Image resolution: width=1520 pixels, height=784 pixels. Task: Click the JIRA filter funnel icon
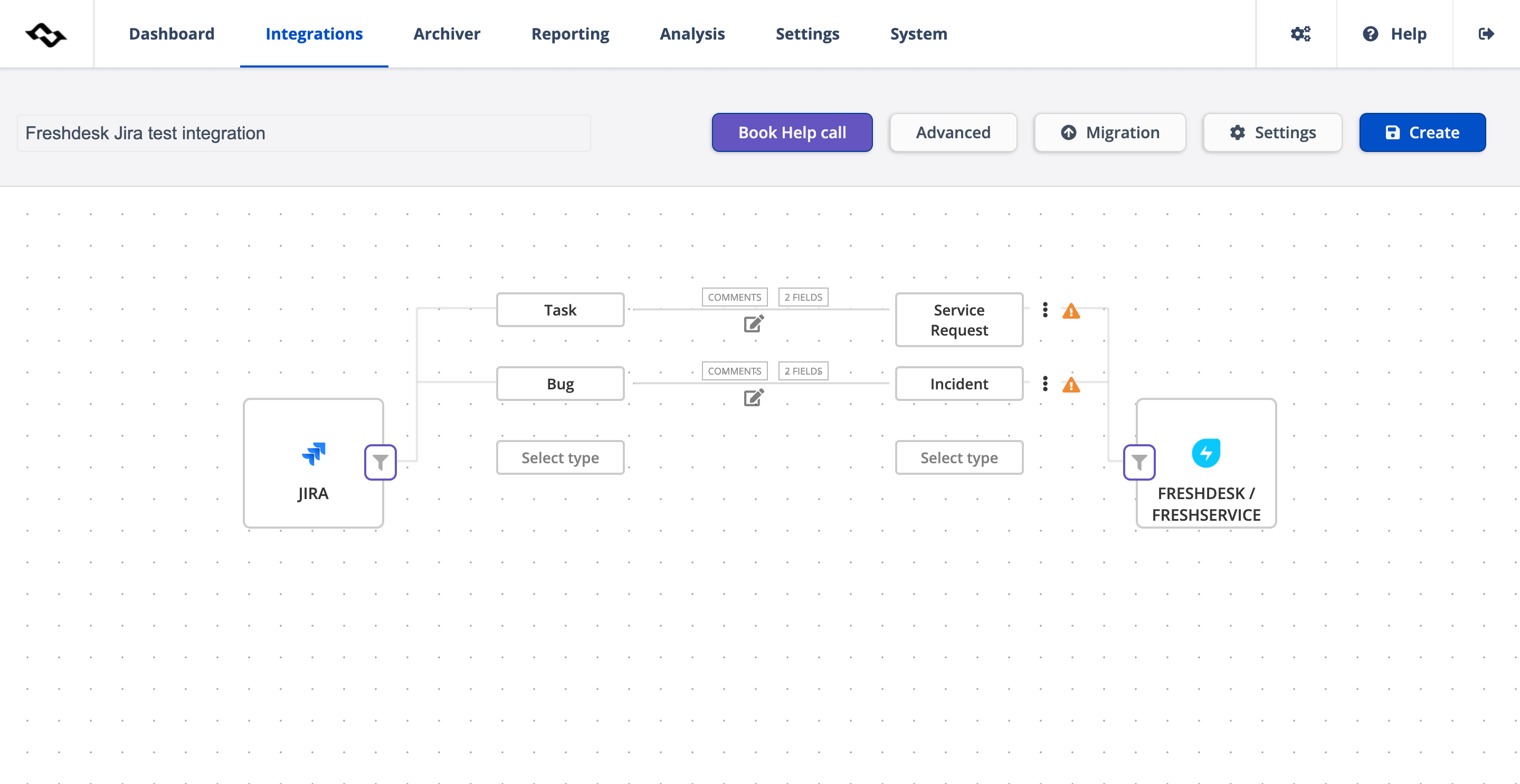click(380, 463)
